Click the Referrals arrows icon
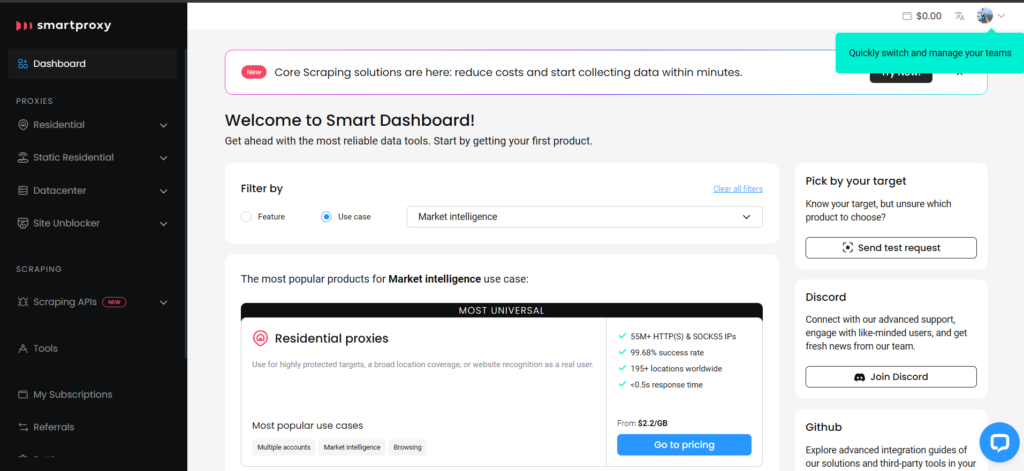The width and height of the screenshot is (1024, 471). tap(23, 427)
